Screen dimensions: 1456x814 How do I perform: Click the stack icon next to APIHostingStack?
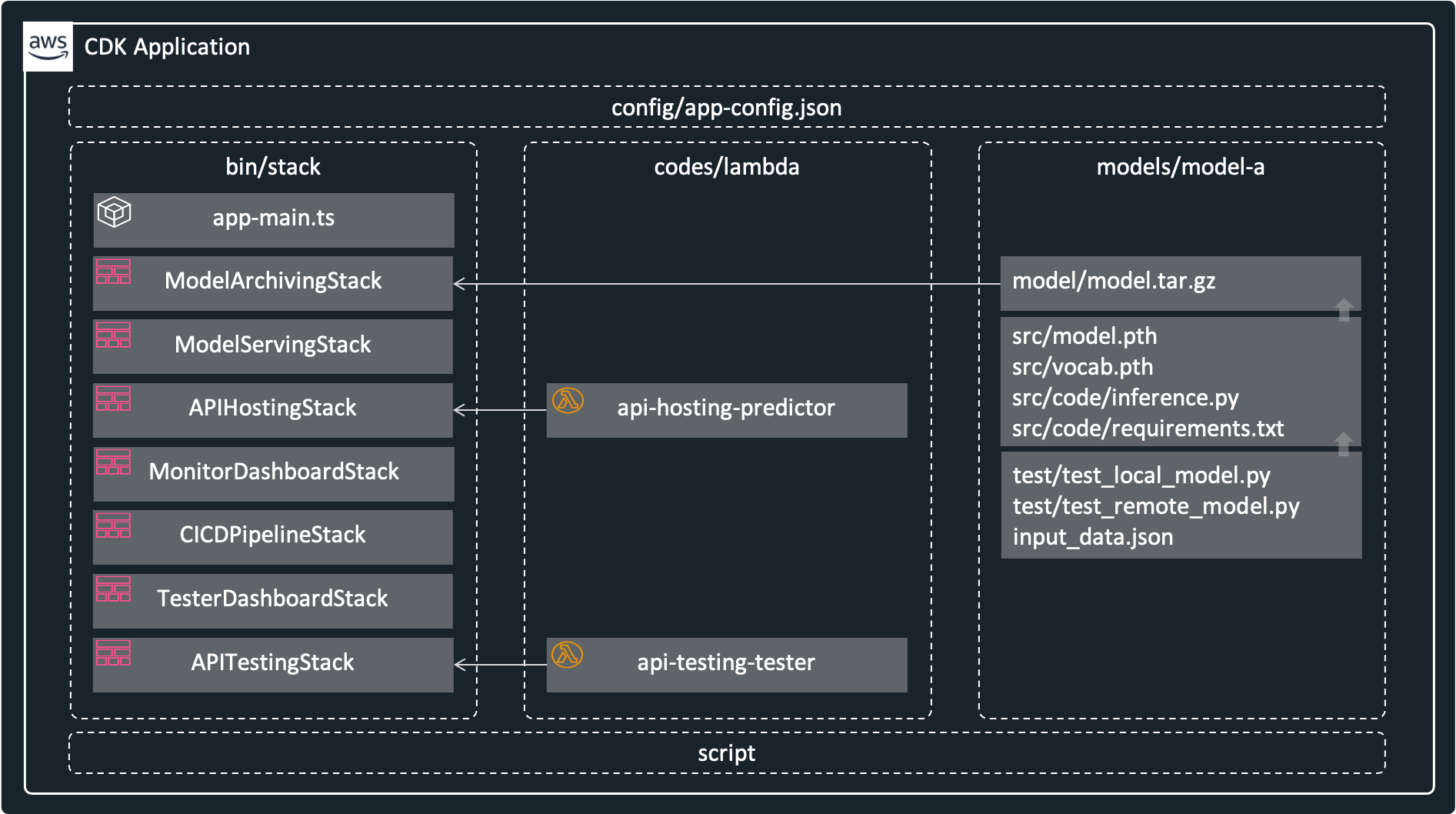click(113, 399)
